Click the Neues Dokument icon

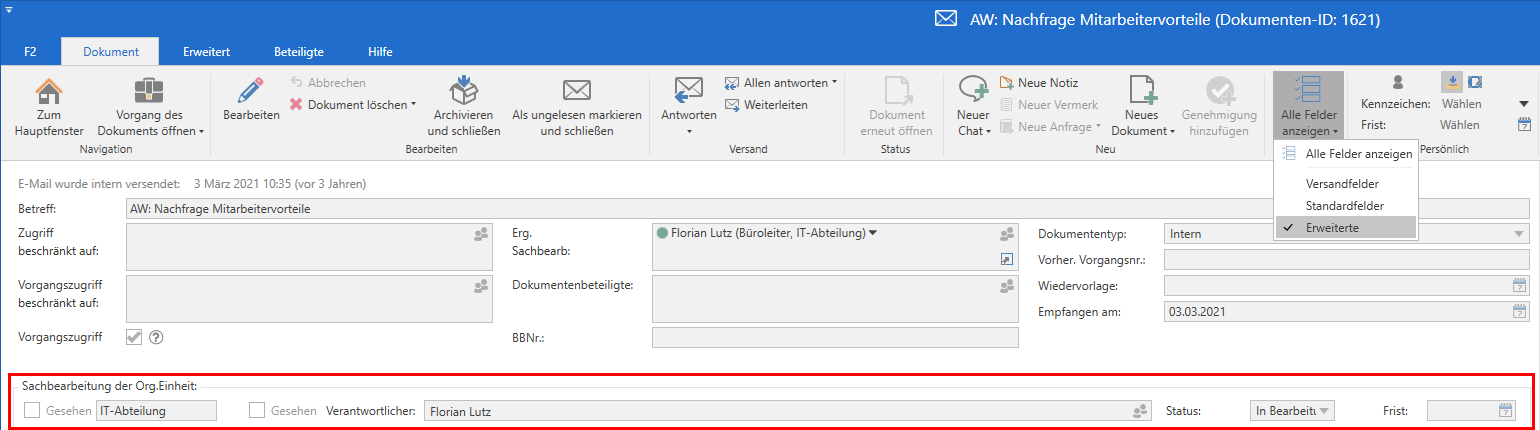[x=1141, y=92]
